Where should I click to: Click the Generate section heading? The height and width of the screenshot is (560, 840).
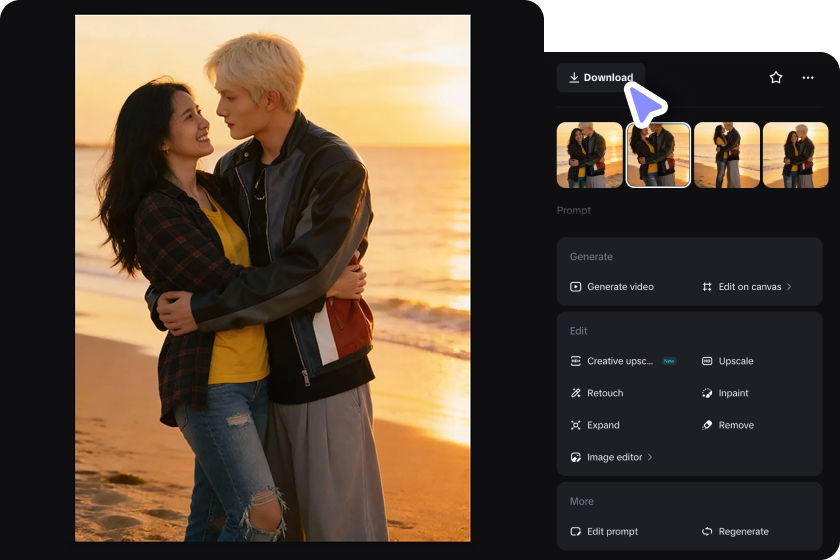(x=591, y=257)
